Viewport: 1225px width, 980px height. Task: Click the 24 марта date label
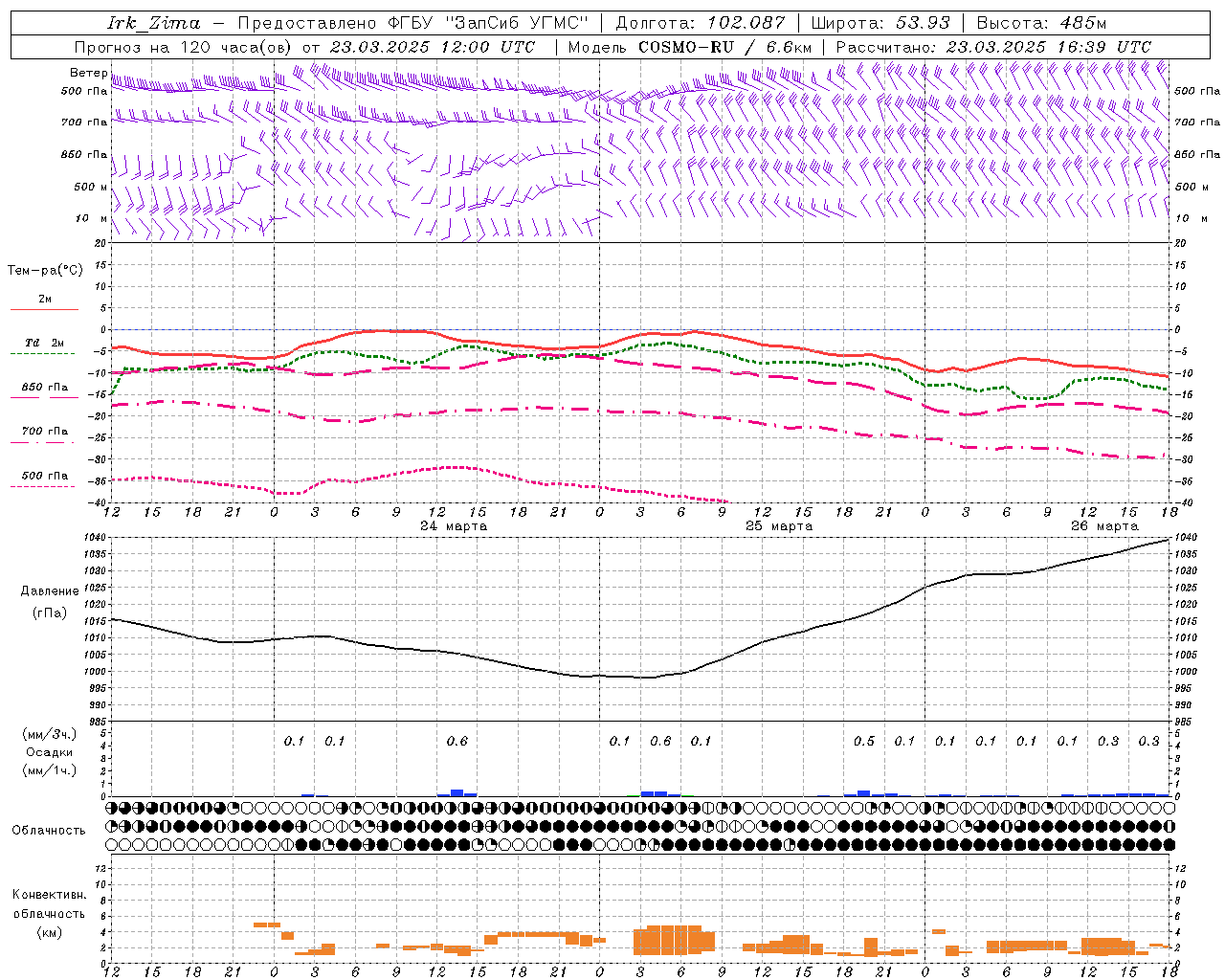click(454, 526)
